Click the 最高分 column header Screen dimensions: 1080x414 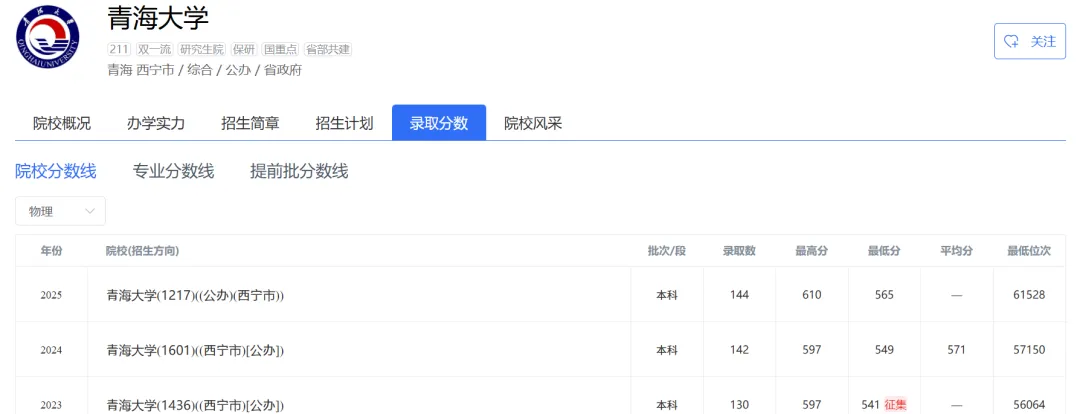(812, 251)
